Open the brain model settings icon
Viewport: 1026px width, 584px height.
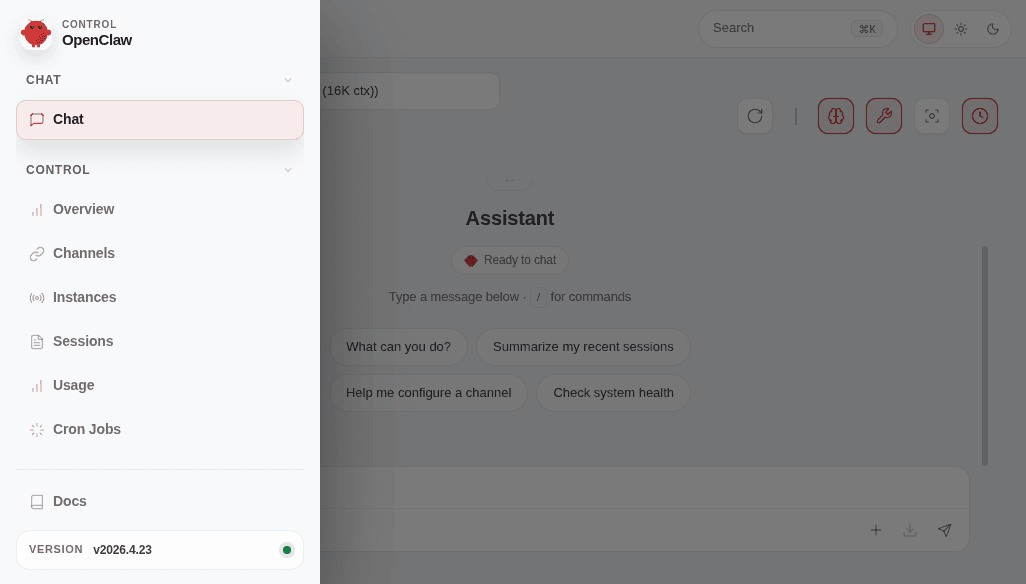click(x=836, y=116)
